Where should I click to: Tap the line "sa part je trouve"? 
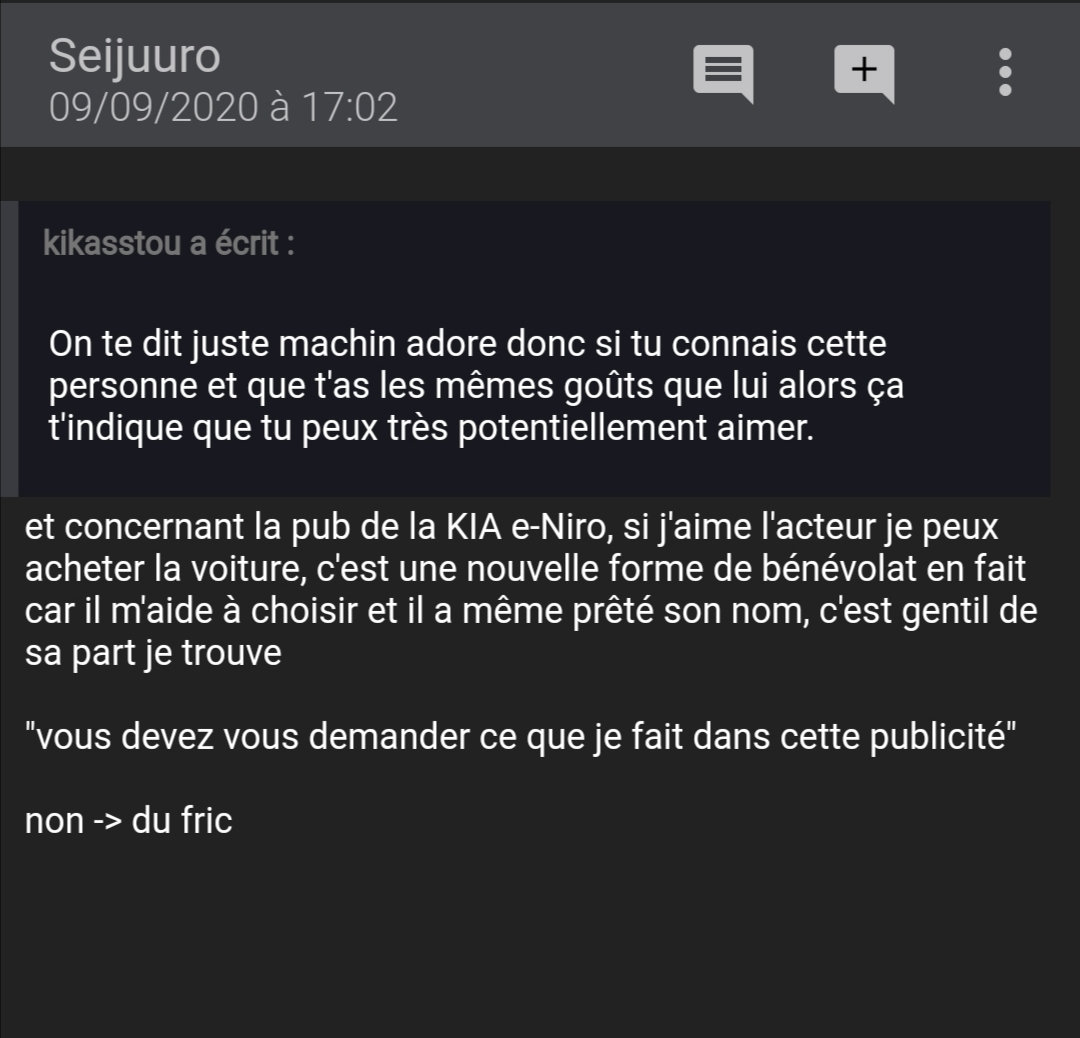(152, 654)
